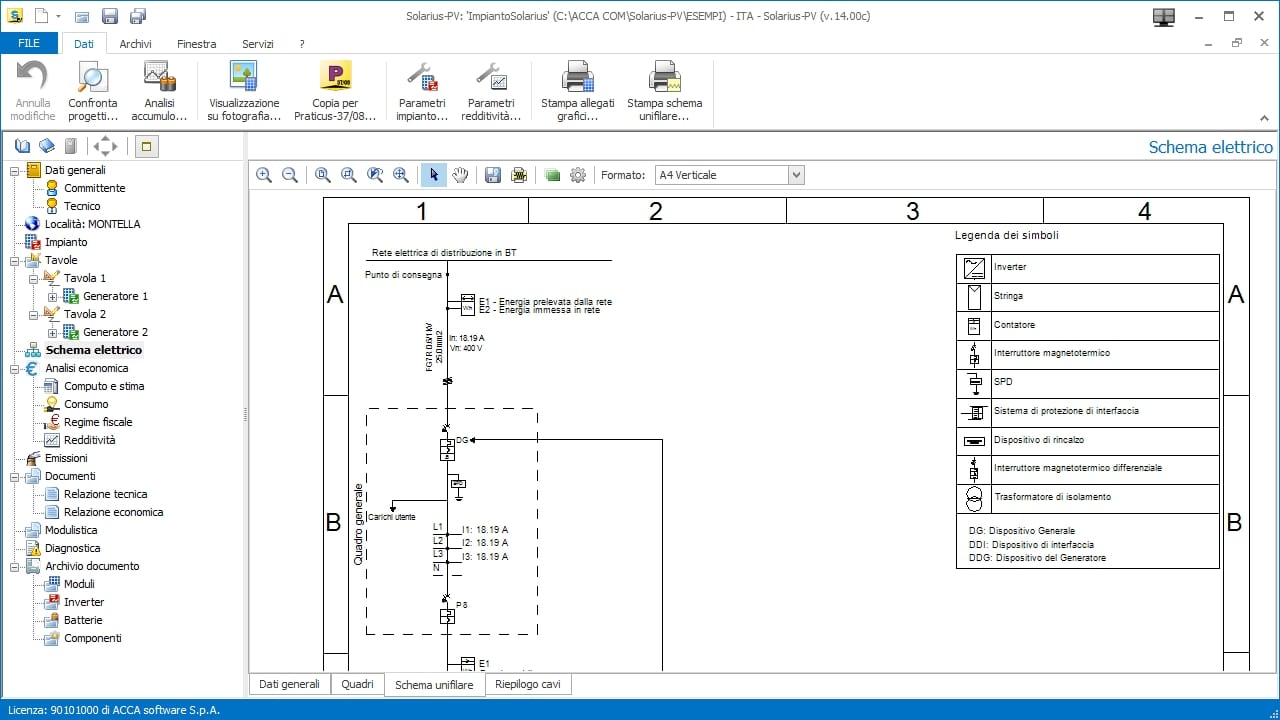Viewport: 1280px width, 720px height.
Task: Toggle the hand pan tool
Action: 460,175
